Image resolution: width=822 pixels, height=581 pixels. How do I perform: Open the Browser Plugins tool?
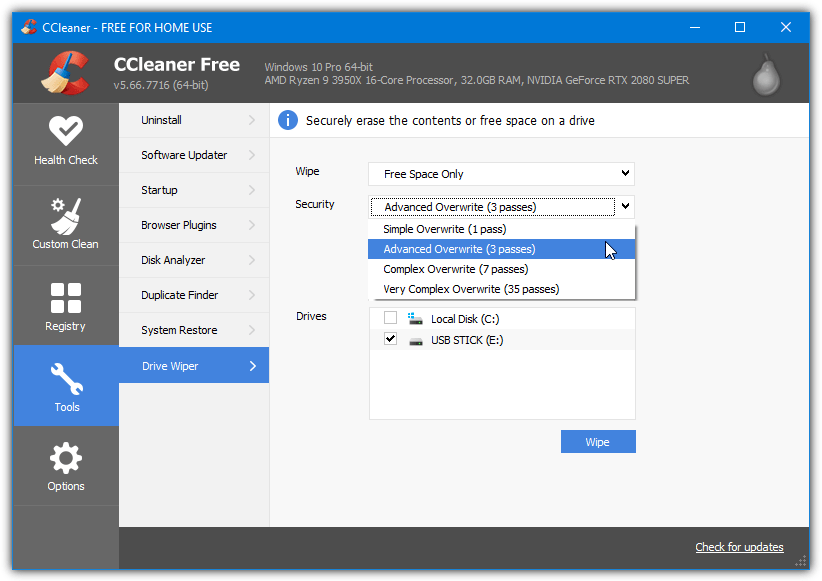pyautogui.click(x=194, y=225)
